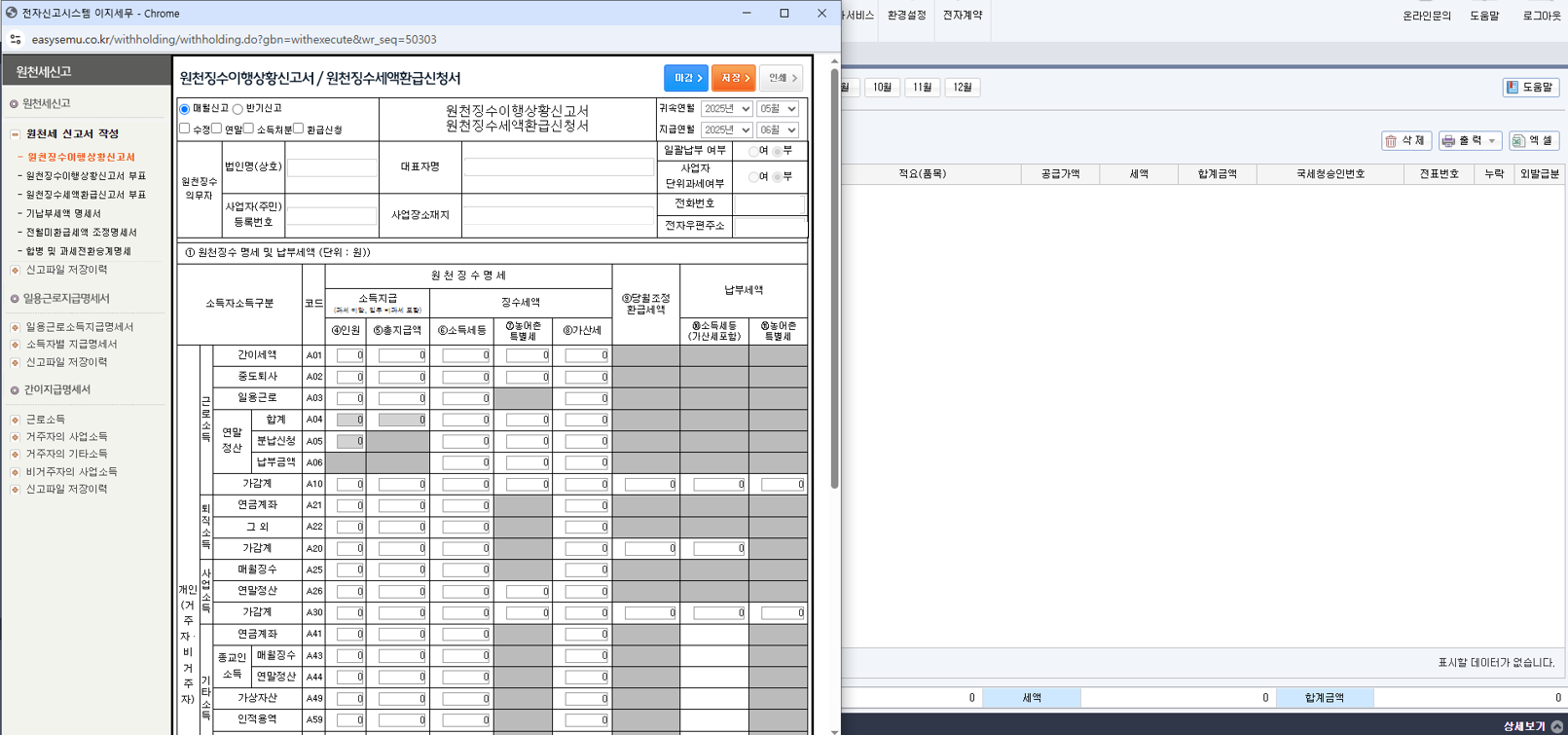Click the 원천세신고 section bullet icon

click(x=14, y=104)
